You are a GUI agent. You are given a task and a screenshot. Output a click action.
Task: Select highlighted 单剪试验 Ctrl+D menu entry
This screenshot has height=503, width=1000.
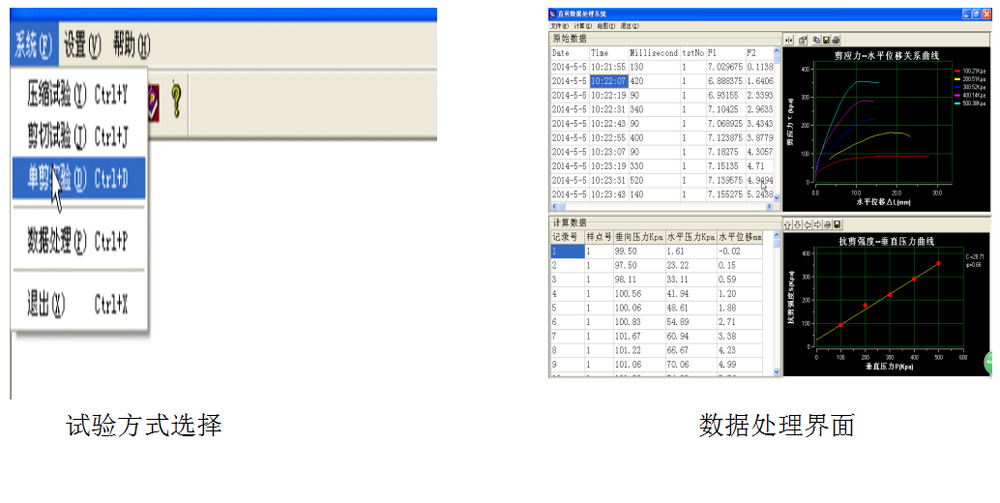click(x=78, y=179)
